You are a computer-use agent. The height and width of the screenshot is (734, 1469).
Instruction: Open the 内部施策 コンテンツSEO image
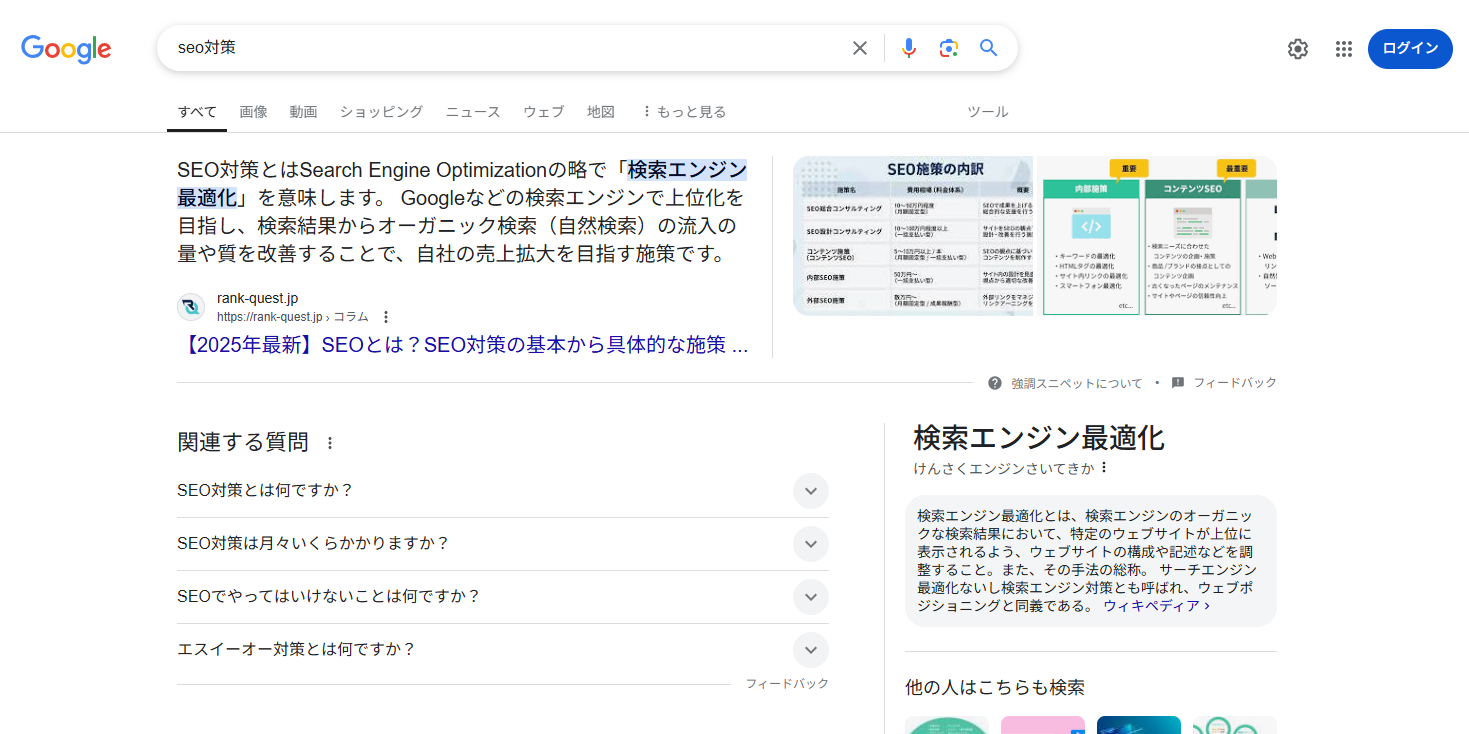(x=1157, y=236)
